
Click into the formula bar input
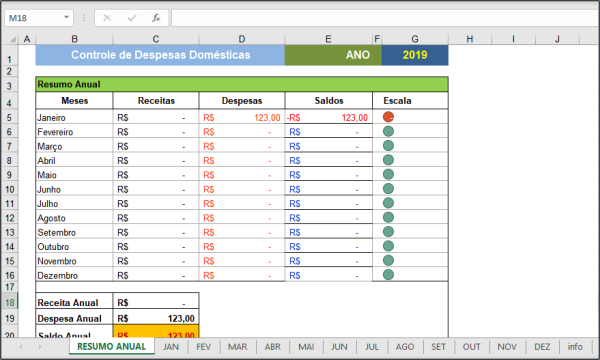(385, 18)
